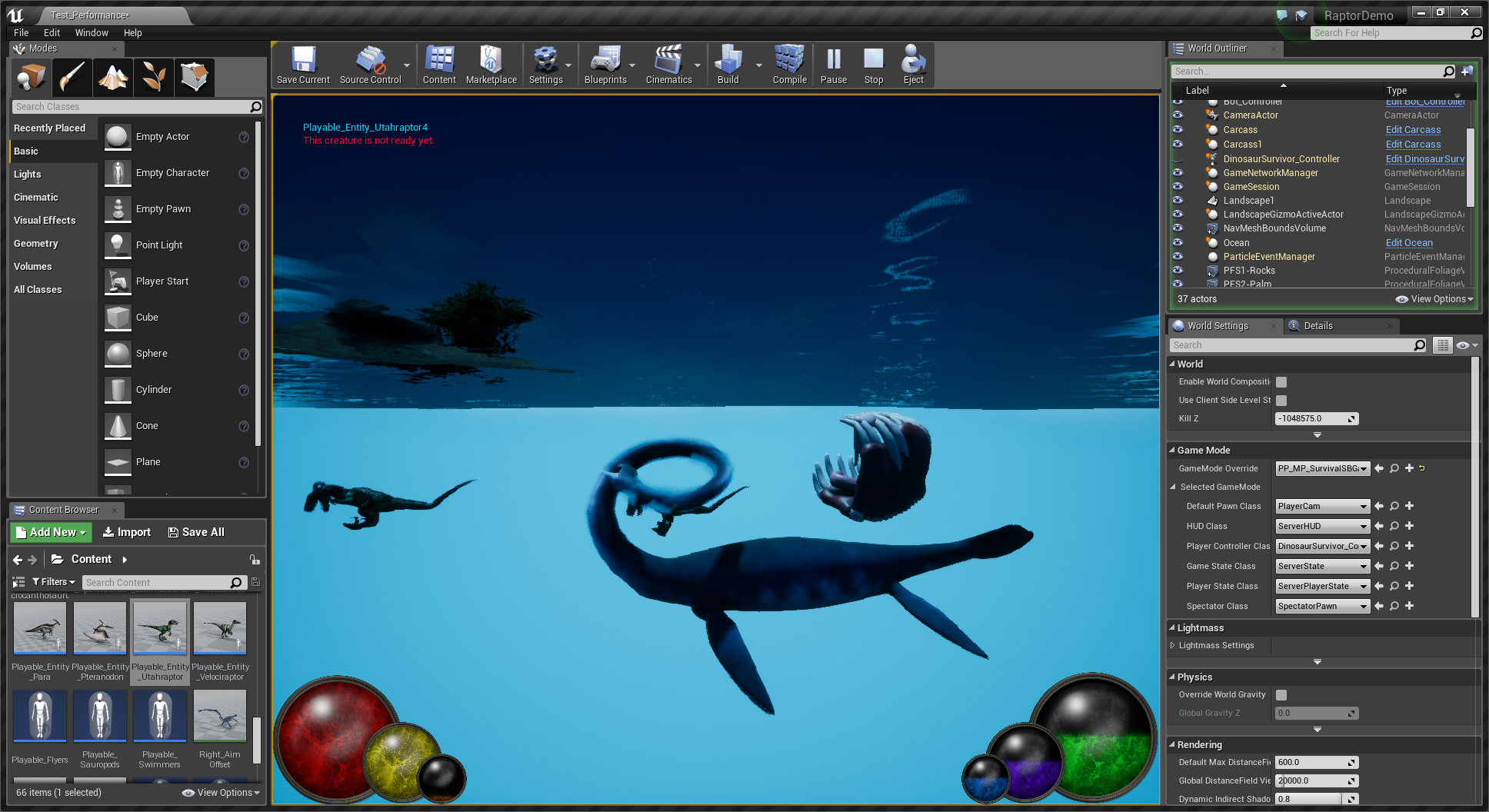This screenshot has height=812, width=1489.
Task: Click Save All button
Action: (196, 532)
